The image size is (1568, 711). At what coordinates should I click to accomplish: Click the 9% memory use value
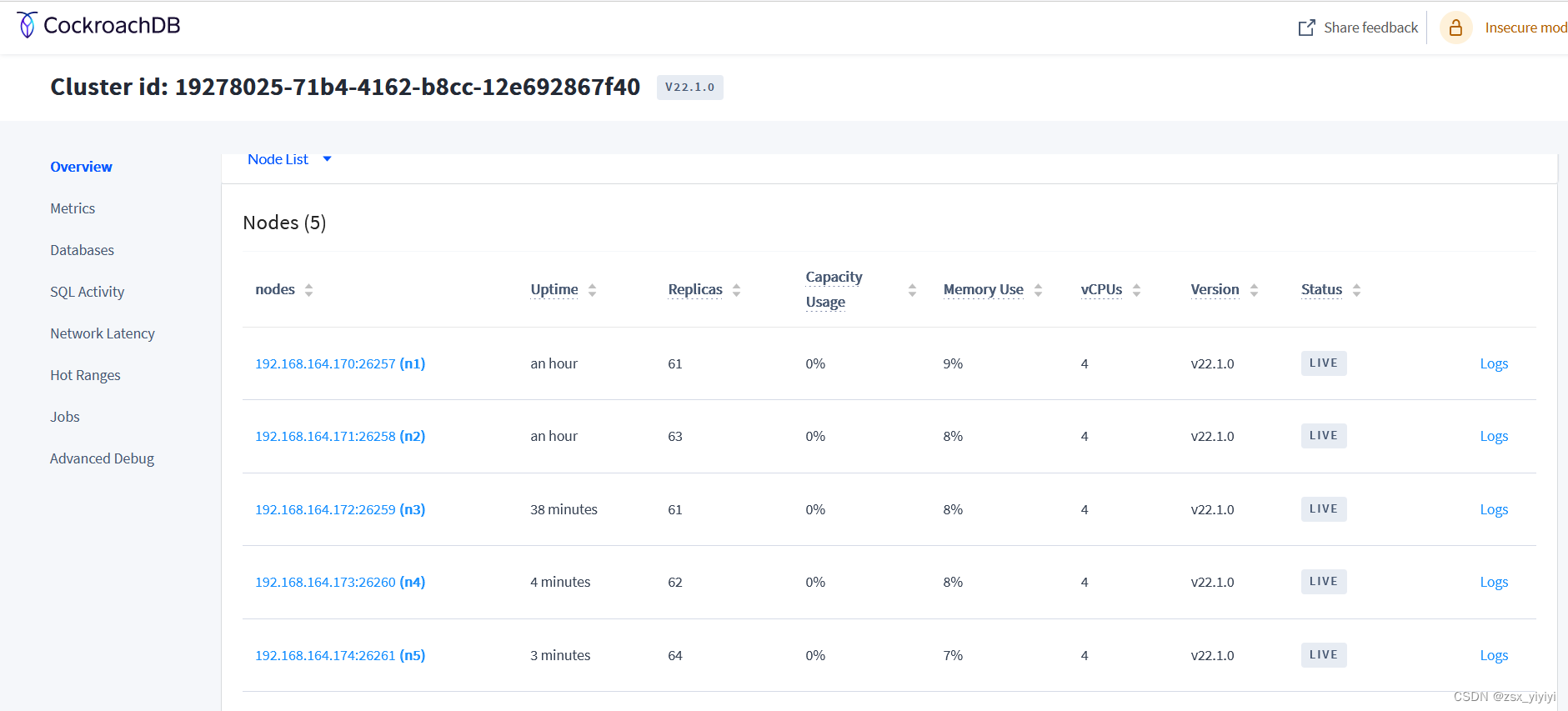(x=953, y=363)
